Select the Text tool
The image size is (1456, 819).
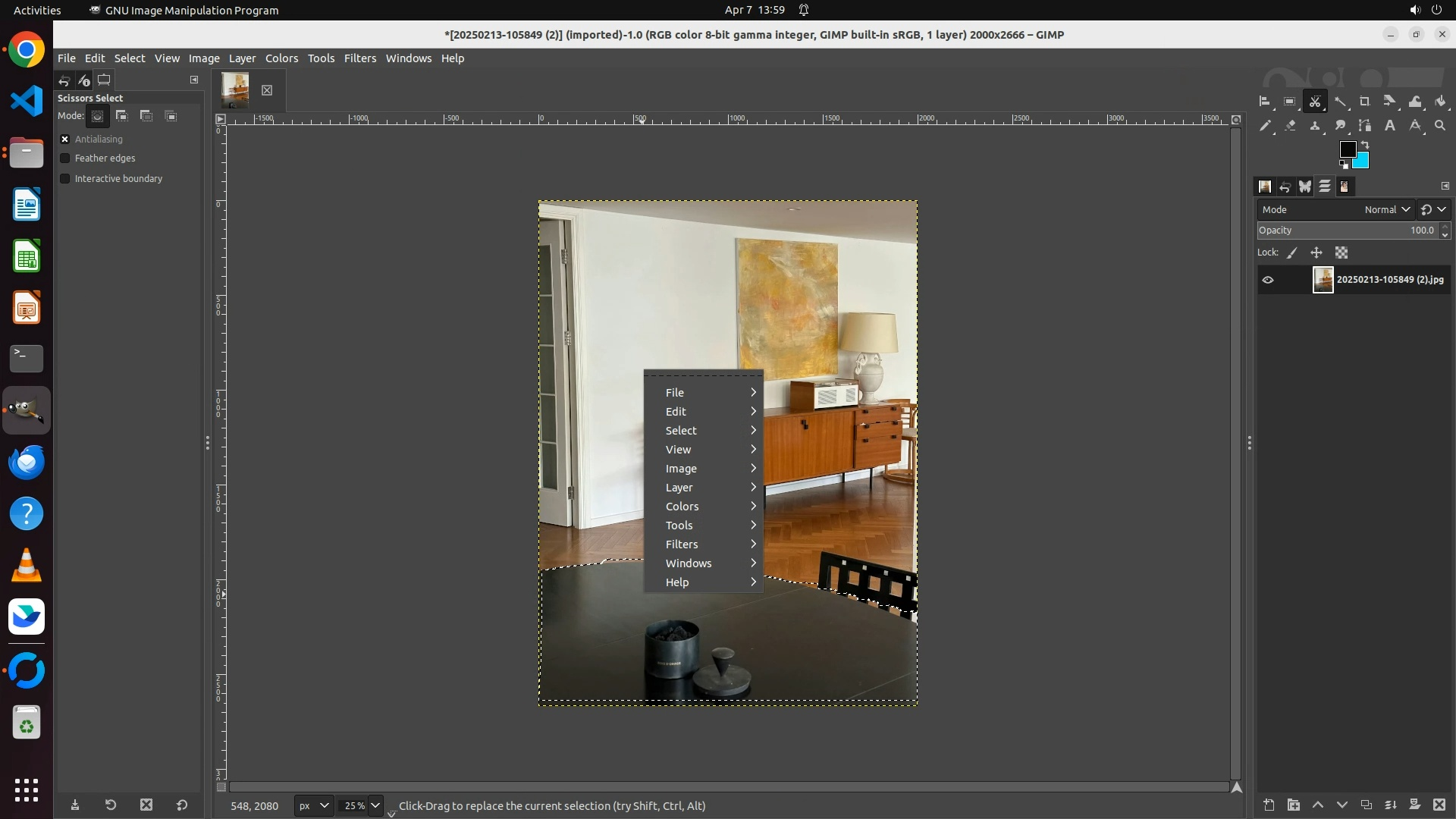[x=1390, y=126]
